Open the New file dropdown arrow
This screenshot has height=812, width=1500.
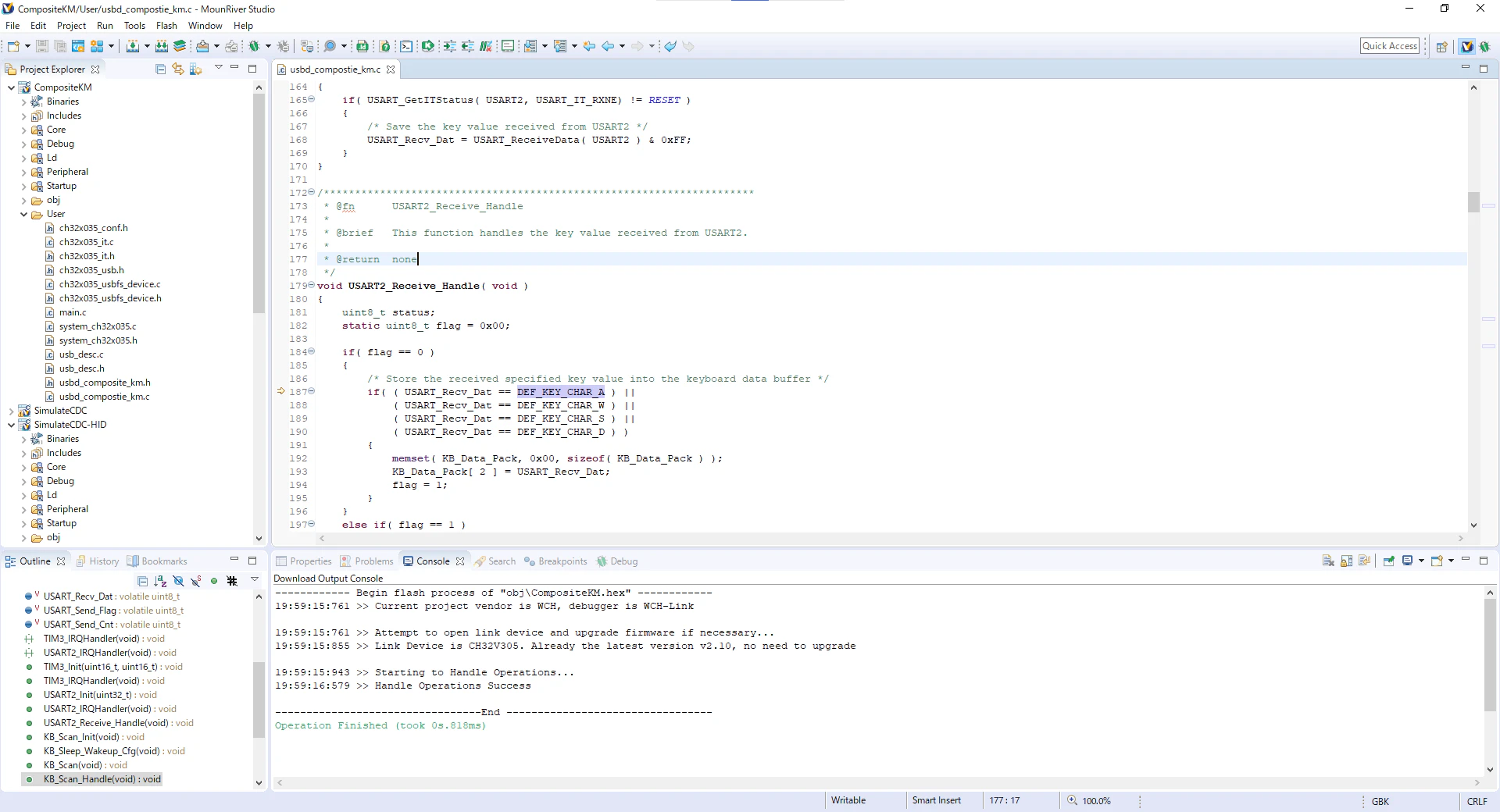[28, 46]
